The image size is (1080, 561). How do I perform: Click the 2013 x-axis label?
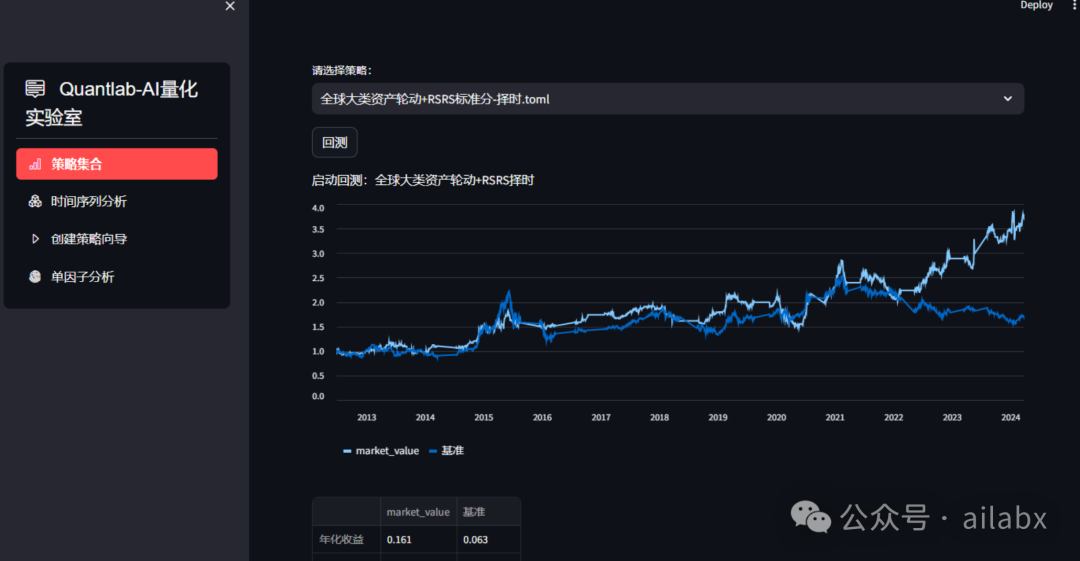(x=366, y=418)
